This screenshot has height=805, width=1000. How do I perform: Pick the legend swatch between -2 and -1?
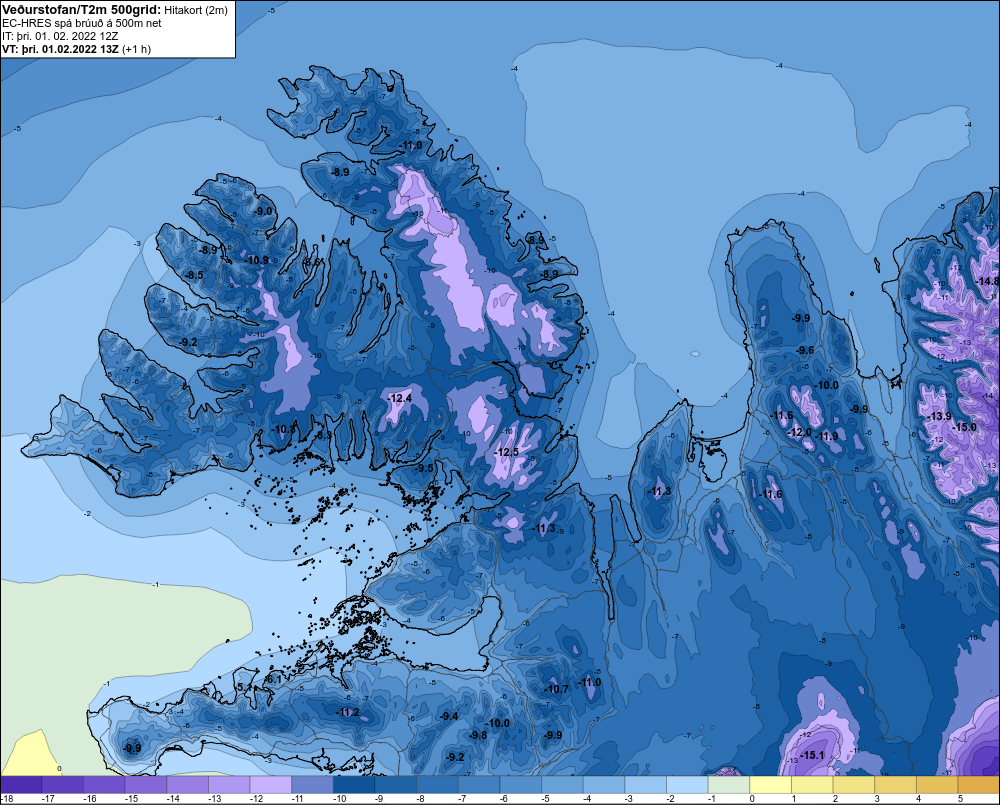(687, 785)
